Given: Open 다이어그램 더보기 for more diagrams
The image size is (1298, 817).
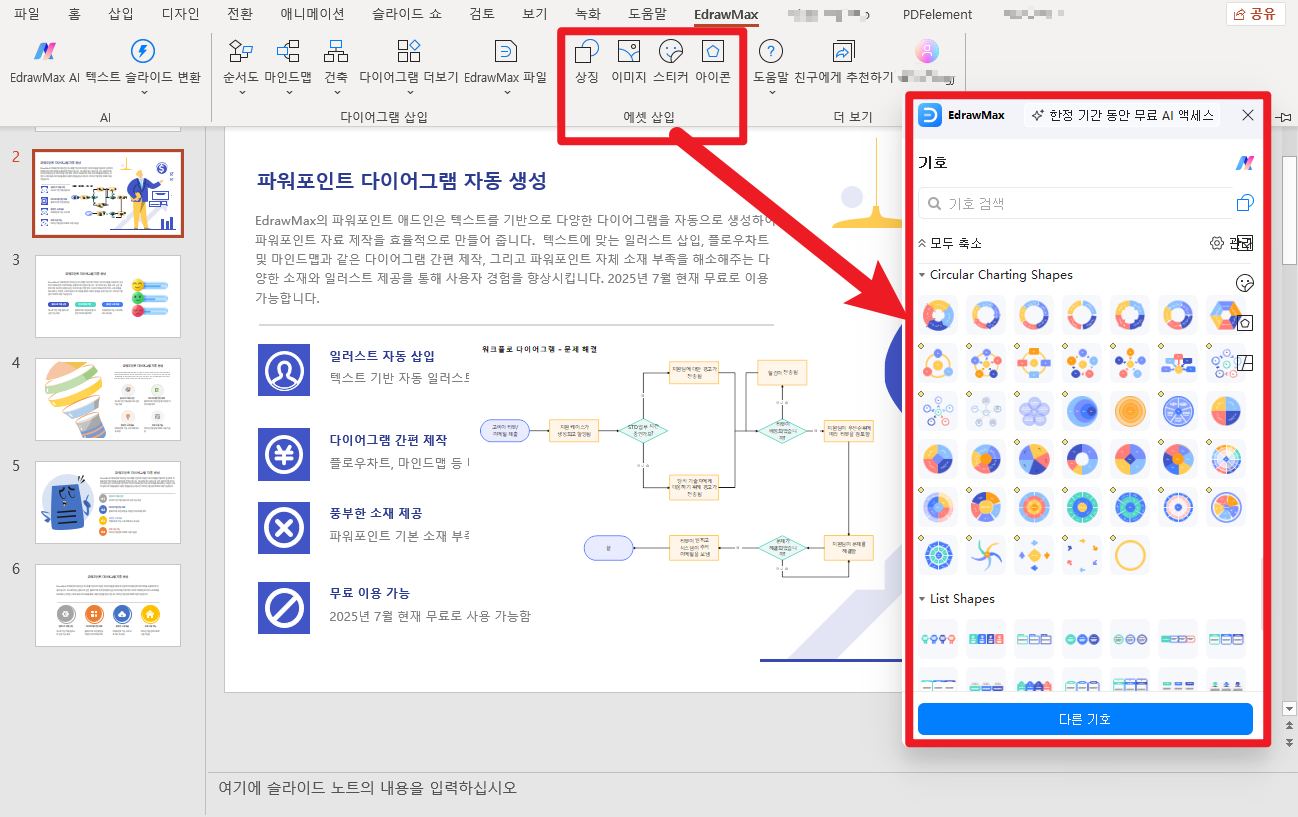Looking at the screenshot, I should (x=409, y=62).
